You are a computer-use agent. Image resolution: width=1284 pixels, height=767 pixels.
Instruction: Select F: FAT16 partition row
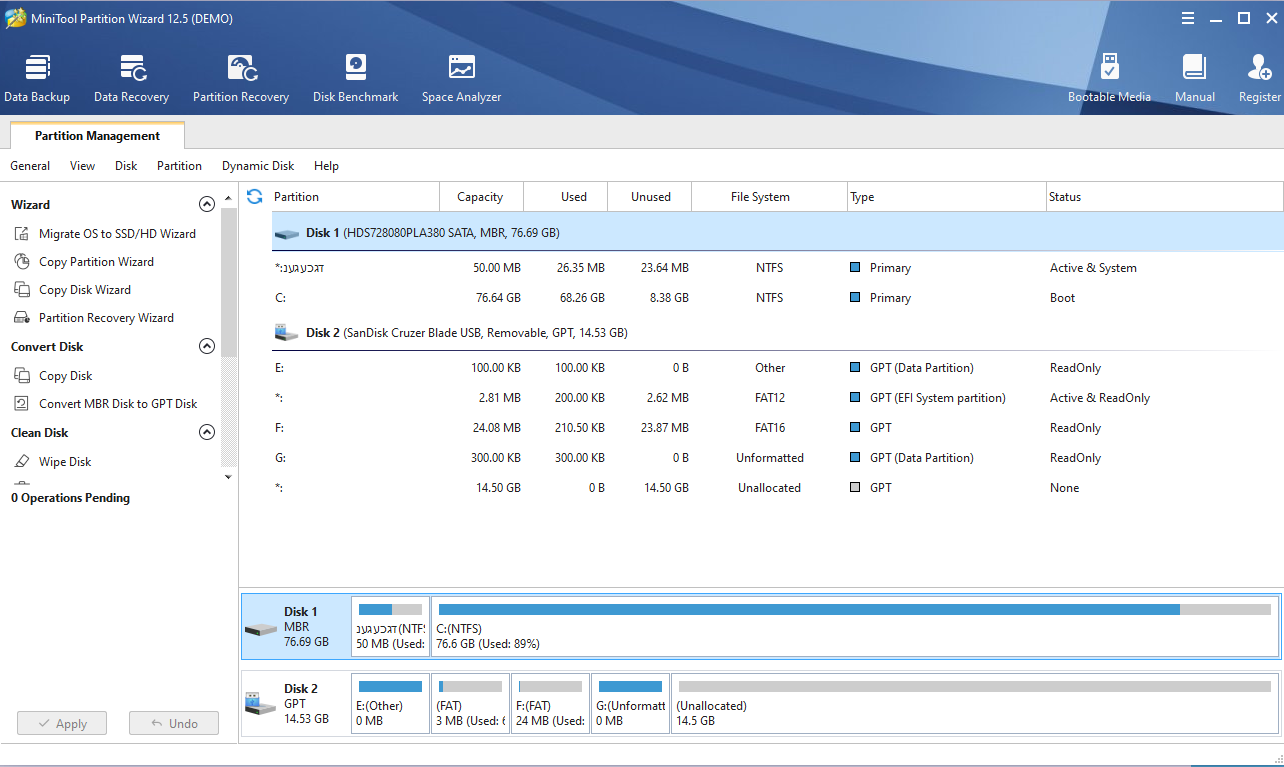[777, 428]
